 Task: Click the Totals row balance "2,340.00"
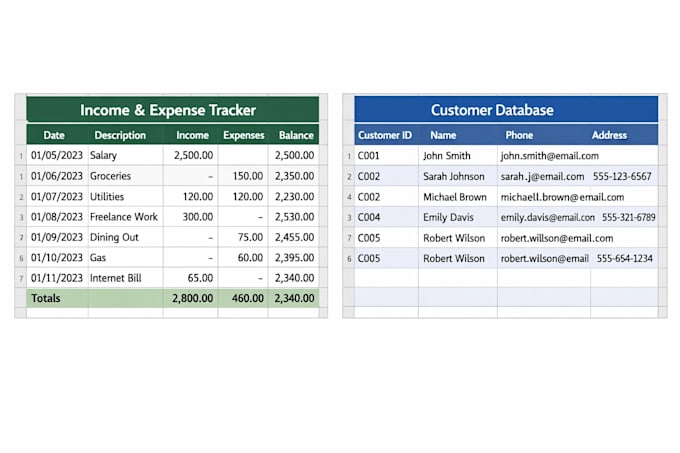(294, 298)
